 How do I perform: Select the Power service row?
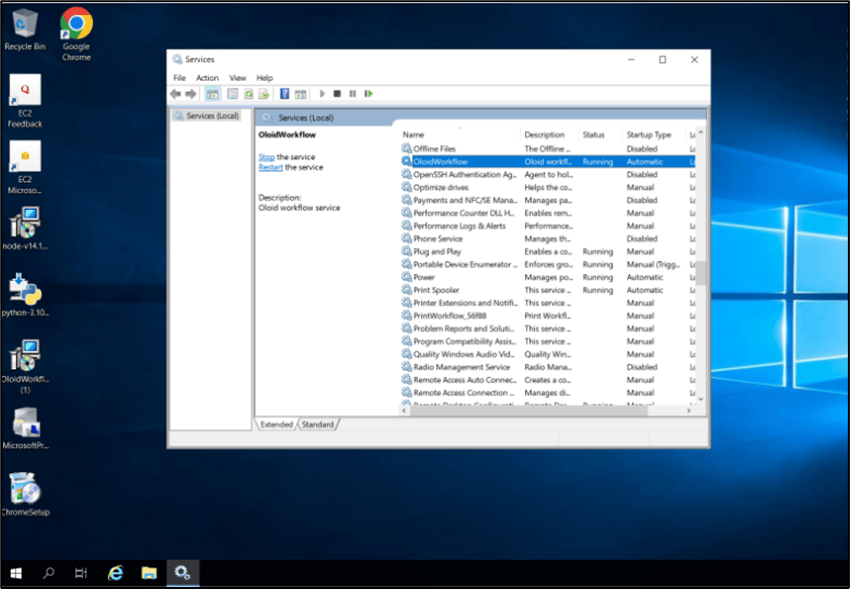coord(548,277)
